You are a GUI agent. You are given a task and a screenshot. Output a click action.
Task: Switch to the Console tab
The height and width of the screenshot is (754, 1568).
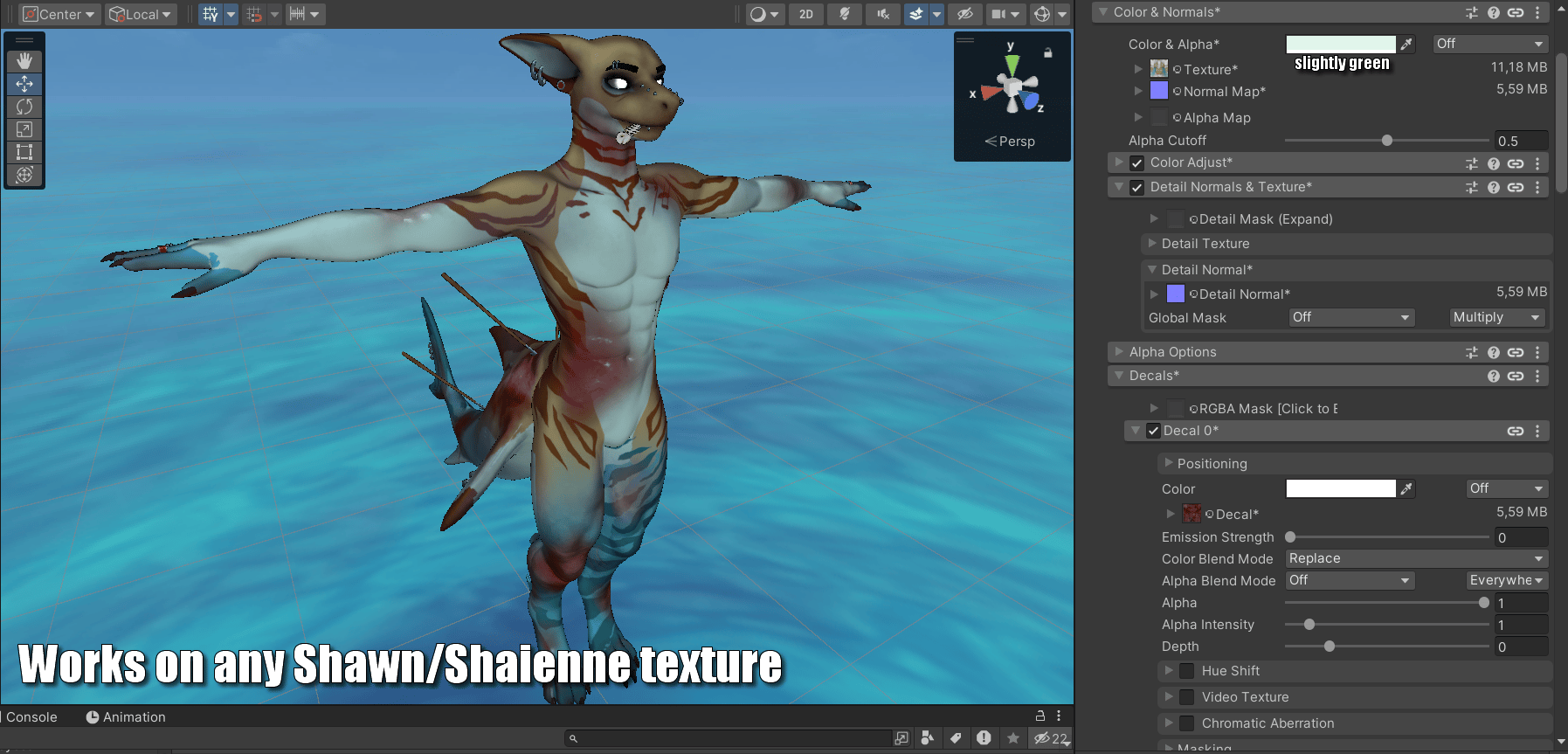point(31,717)
